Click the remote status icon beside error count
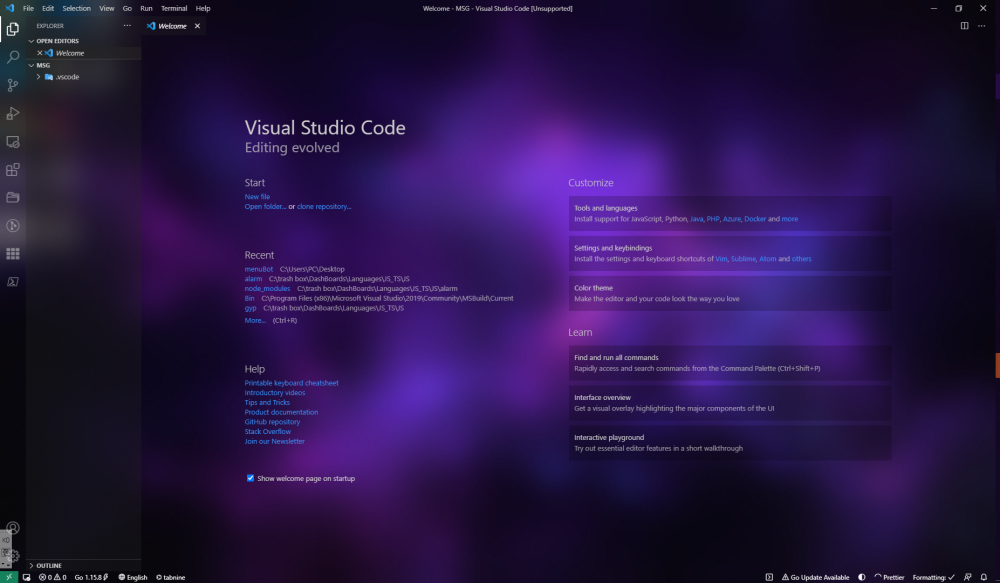 tap(27, 577)
